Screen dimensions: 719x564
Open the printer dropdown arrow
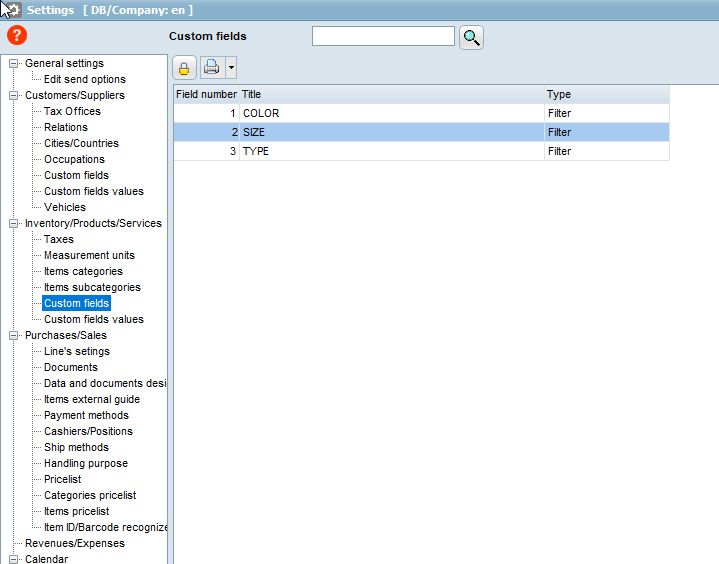pos(231,68)
